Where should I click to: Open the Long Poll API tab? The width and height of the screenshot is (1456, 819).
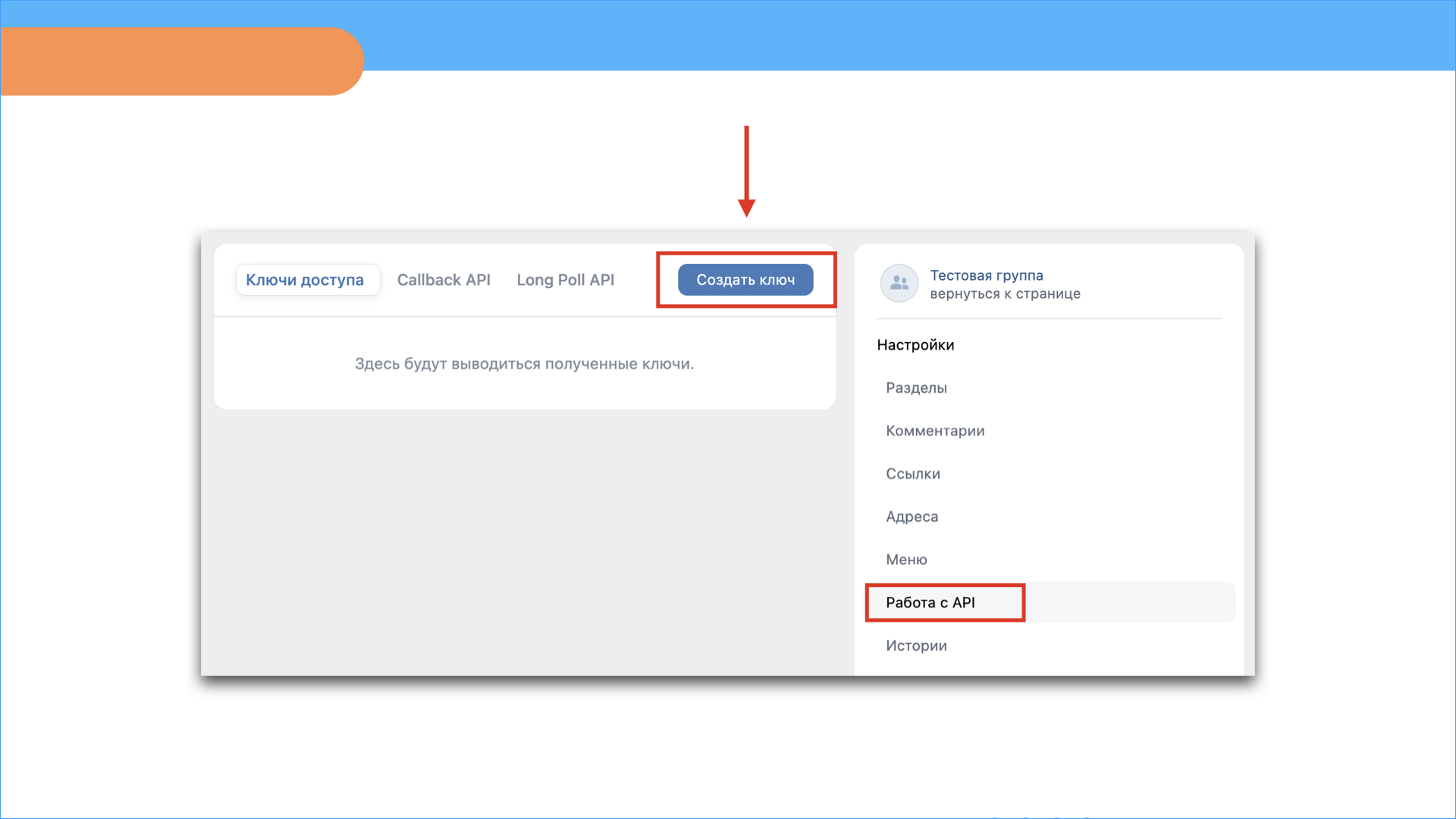(566, 280)
